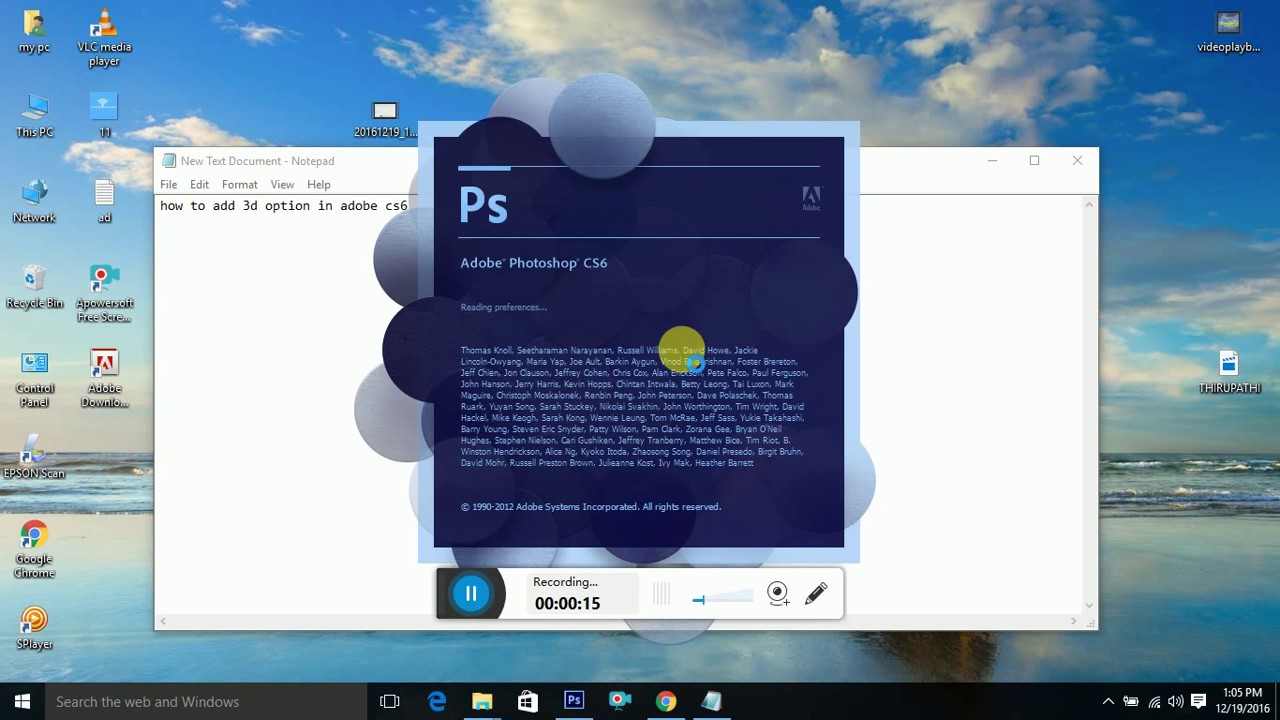Open Task View from the taskbar
The width and height of the screenshot is (1280, 720).
(x=390, y=702)
